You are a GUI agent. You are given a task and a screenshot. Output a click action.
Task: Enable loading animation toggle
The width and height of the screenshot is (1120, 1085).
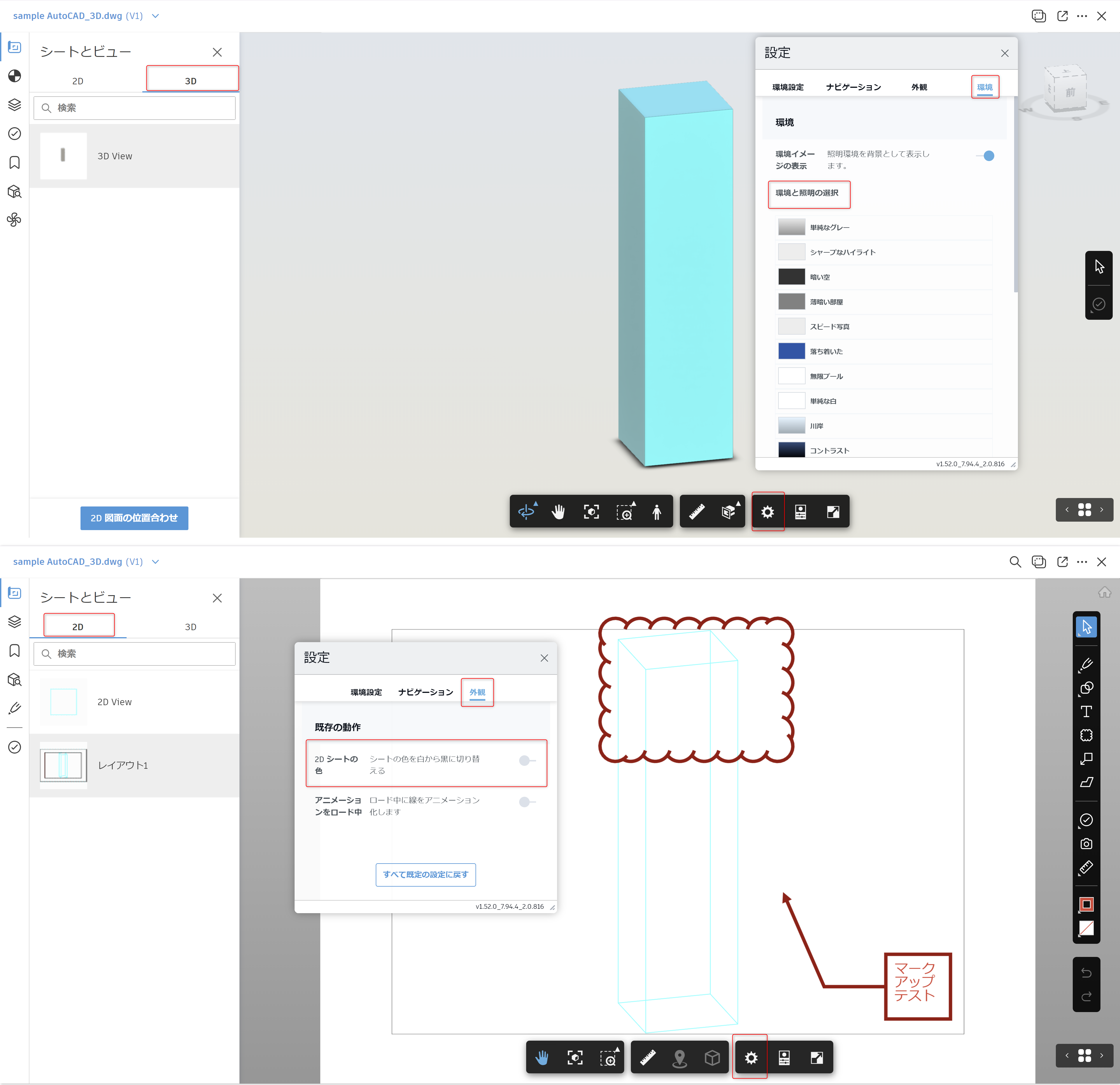[x=526, y=802]
